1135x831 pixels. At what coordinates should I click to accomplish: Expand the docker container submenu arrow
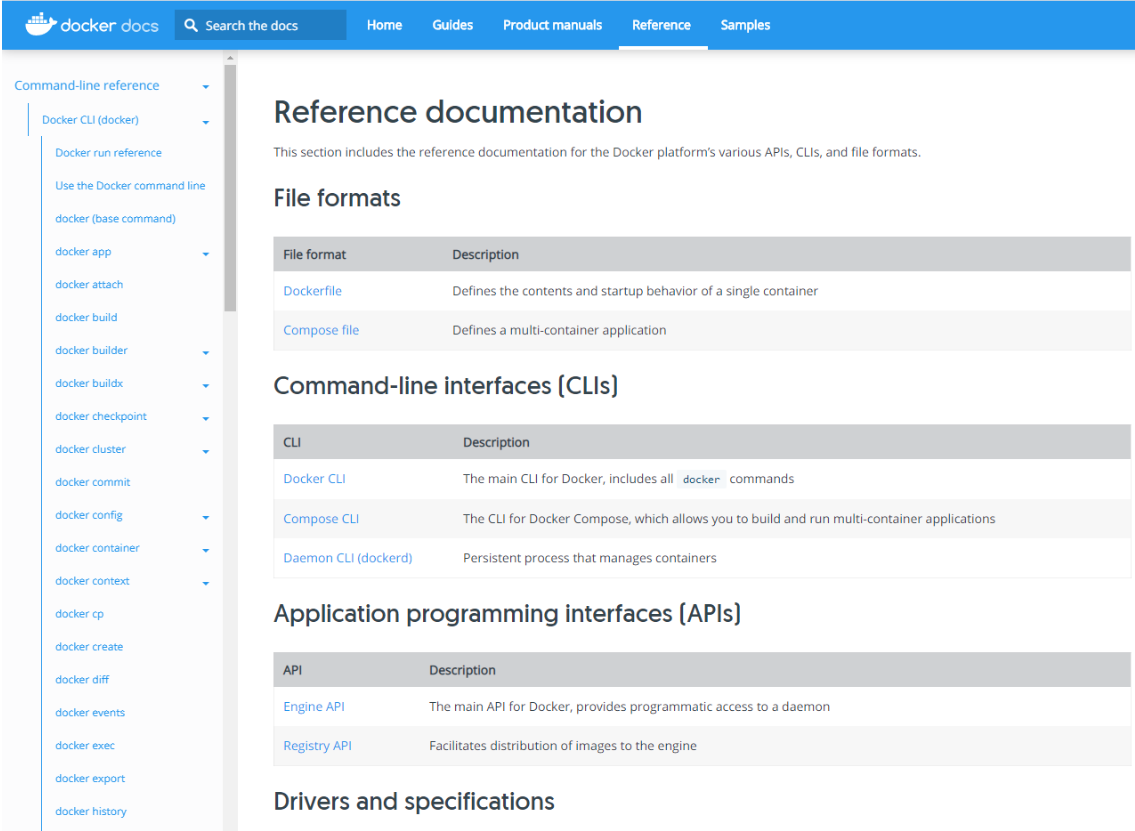click(206, 550)
